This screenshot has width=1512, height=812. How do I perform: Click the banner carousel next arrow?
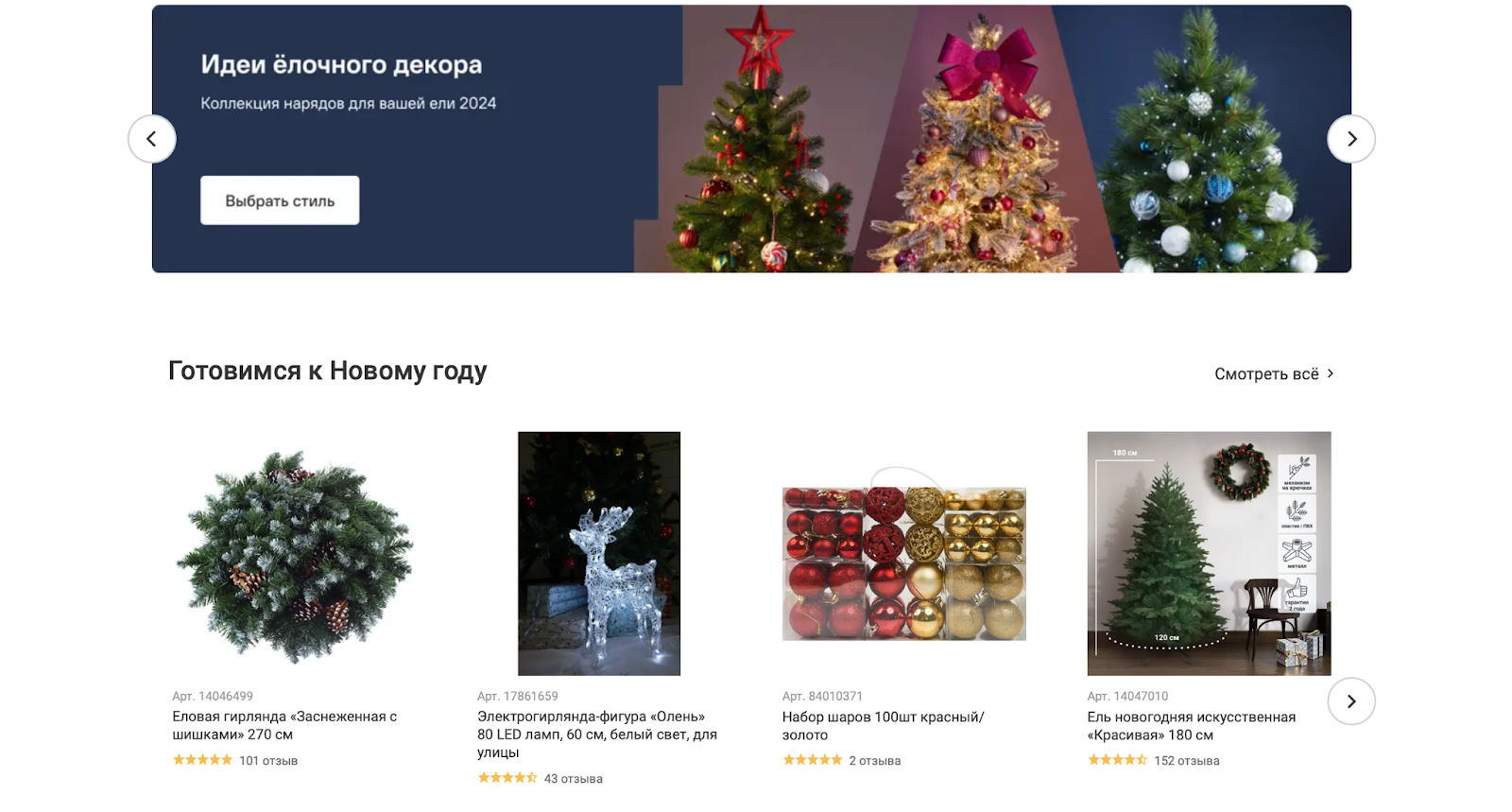[1351, 139]
